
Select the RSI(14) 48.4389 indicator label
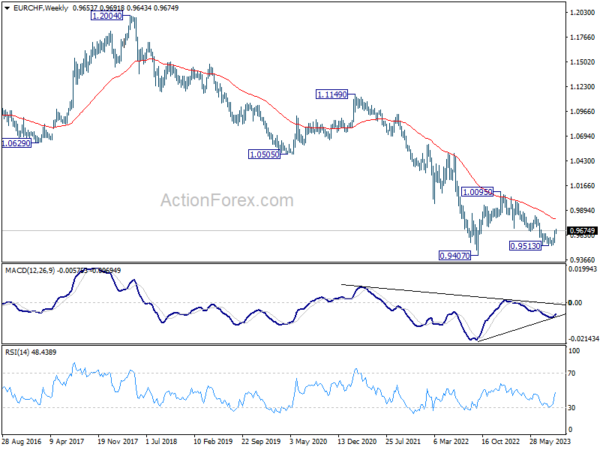[31, 352]
